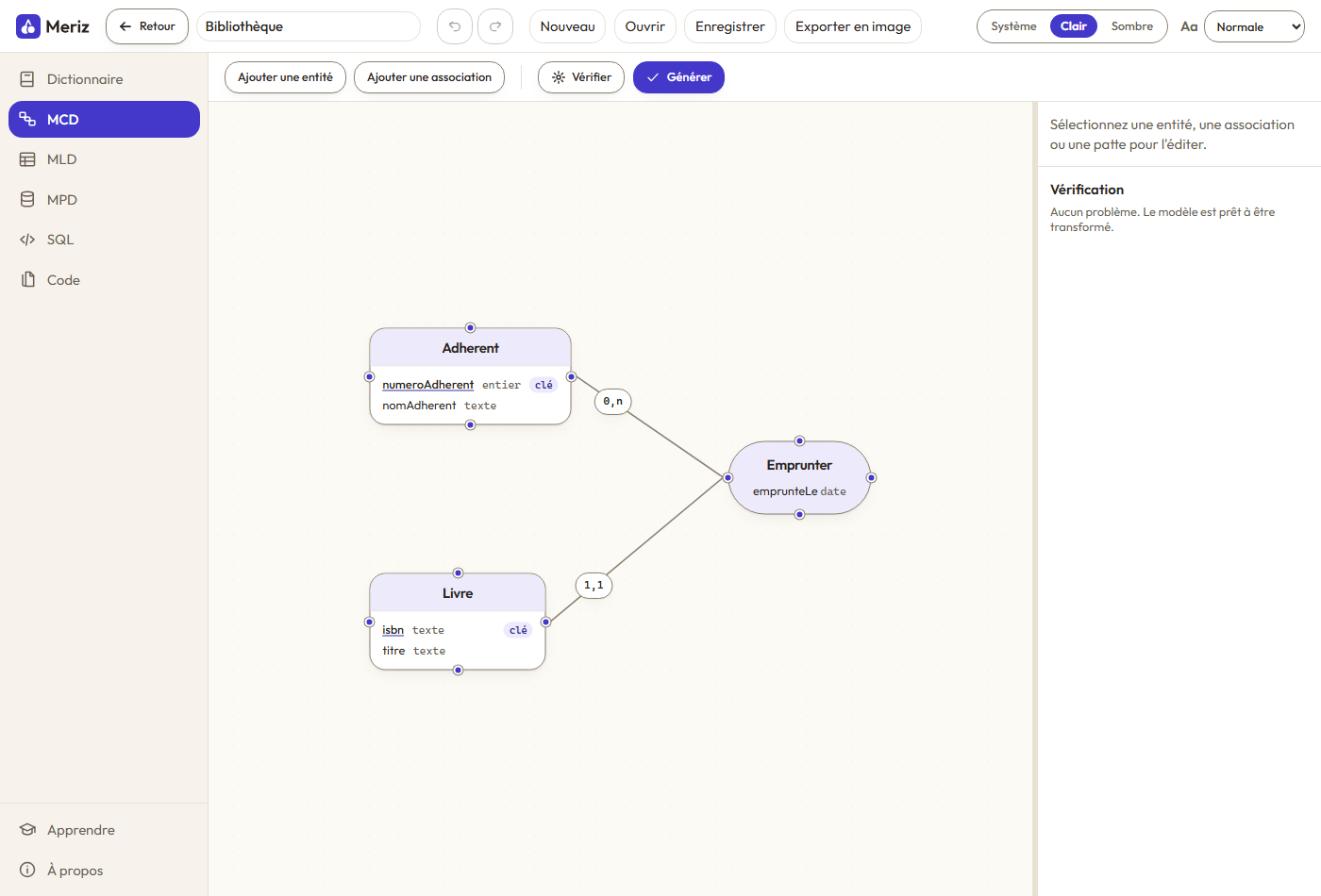This screenshot has width=1321, height=896.
Task: Click the Ajouter une entité button
Action: pyautogui.click(x=285, y=77)
